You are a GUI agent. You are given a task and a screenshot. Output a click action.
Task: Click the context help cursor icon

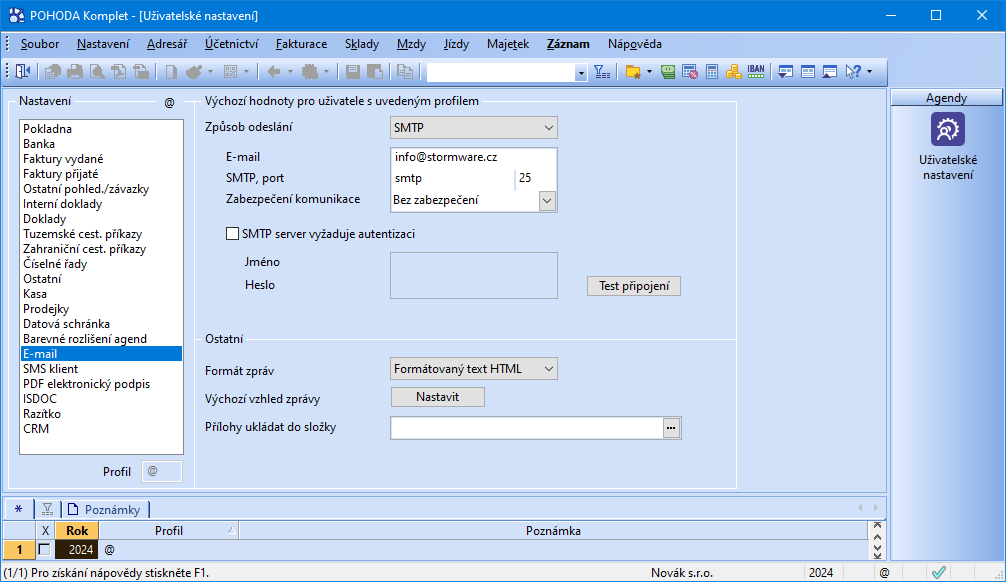point(853,71)
